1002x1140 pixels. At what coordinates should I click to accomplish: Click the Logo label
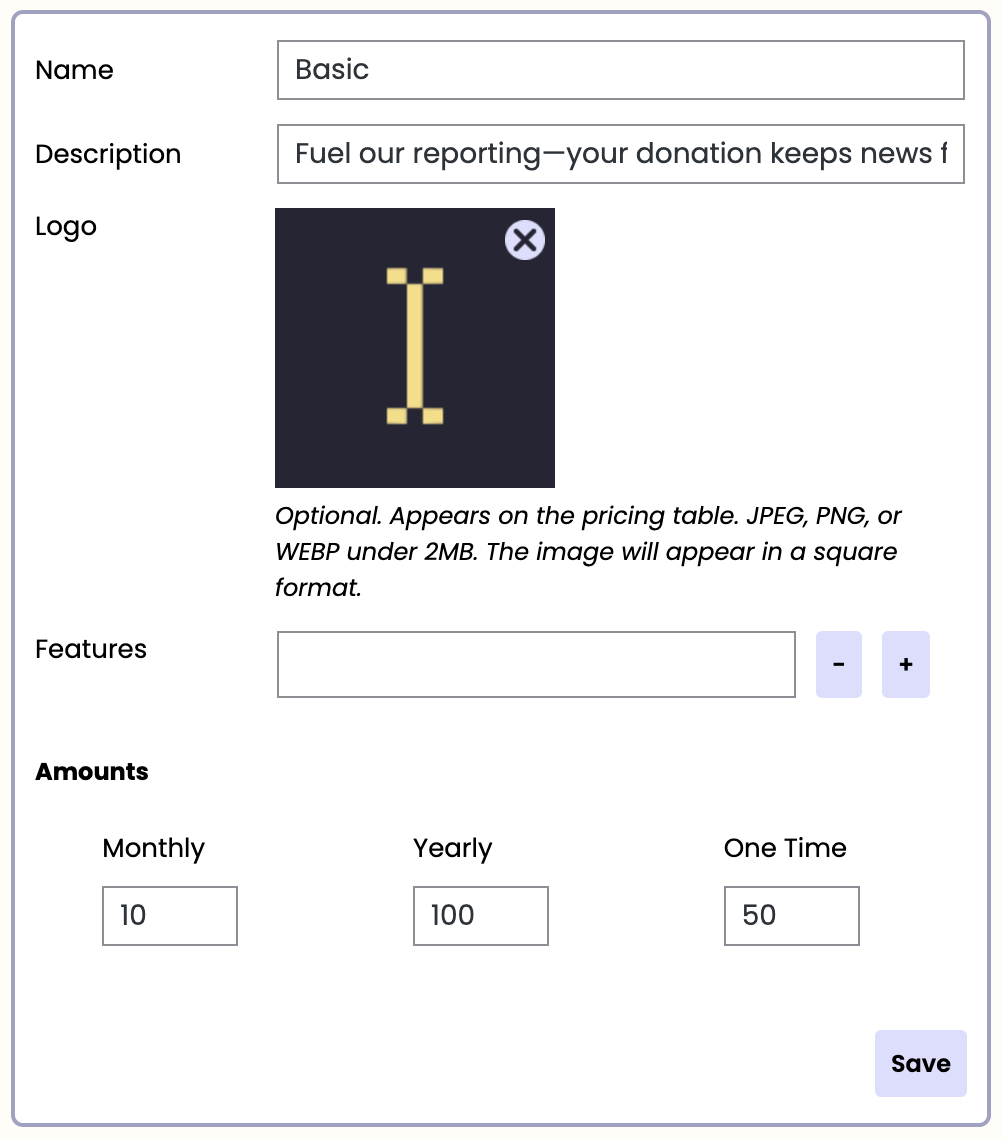tap(66, 226)
